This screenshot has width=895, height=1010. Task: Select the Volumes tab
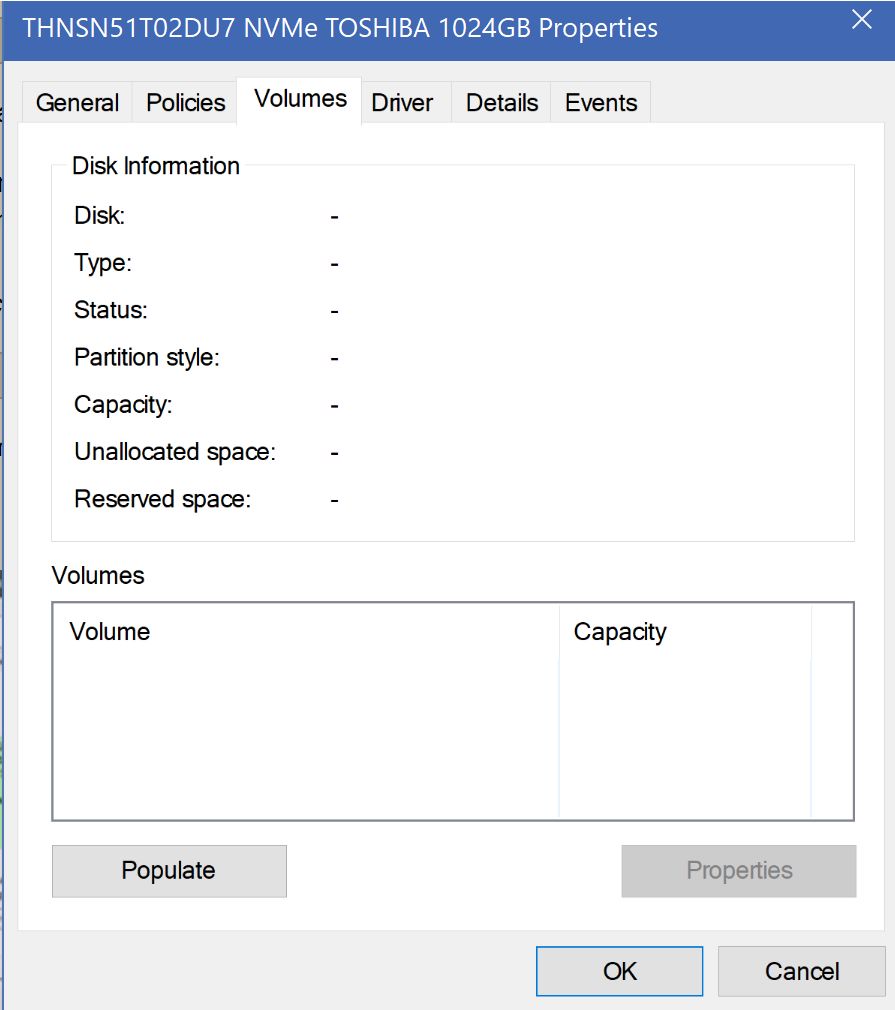point(300,99)
